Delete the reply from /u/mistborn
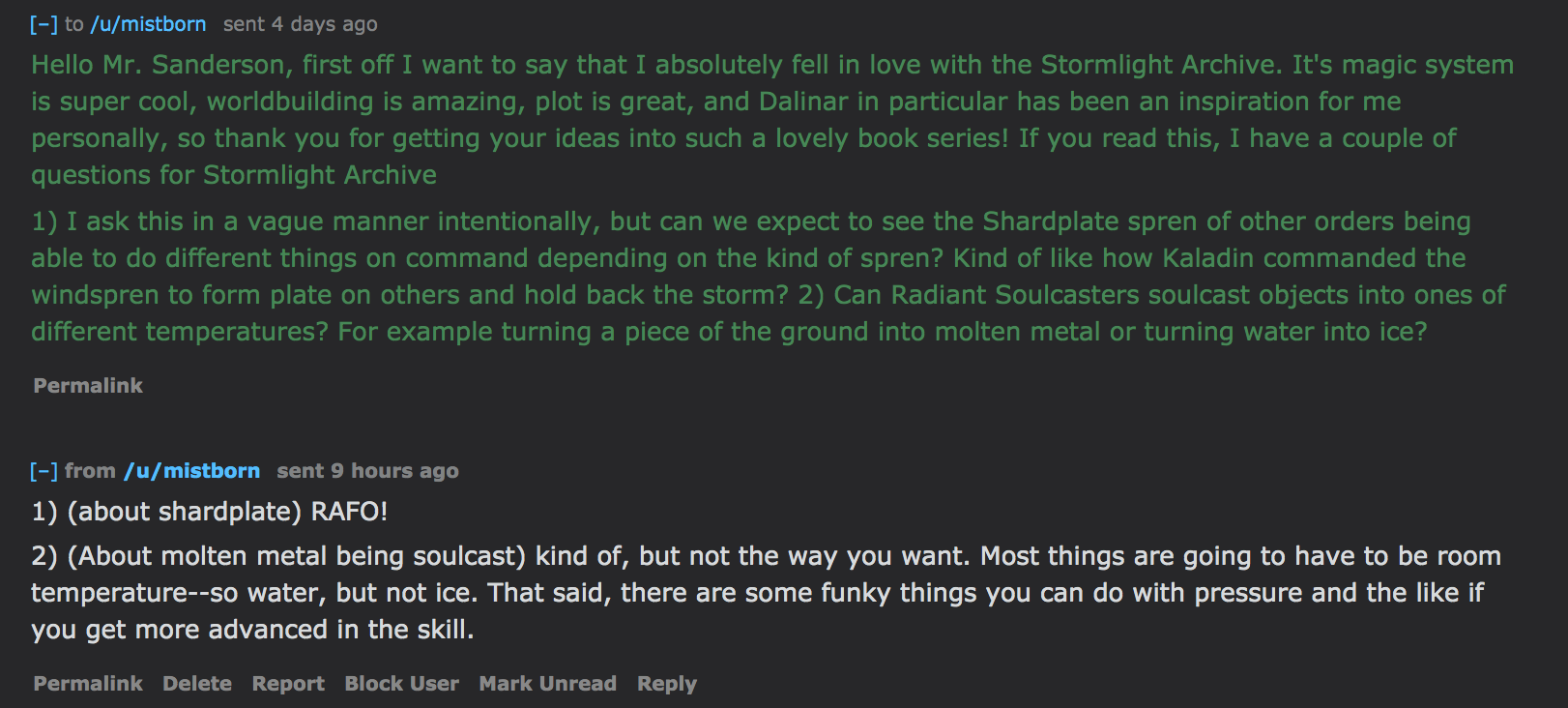The width and height of the screenshot is (1568, 708). [197, 684]
